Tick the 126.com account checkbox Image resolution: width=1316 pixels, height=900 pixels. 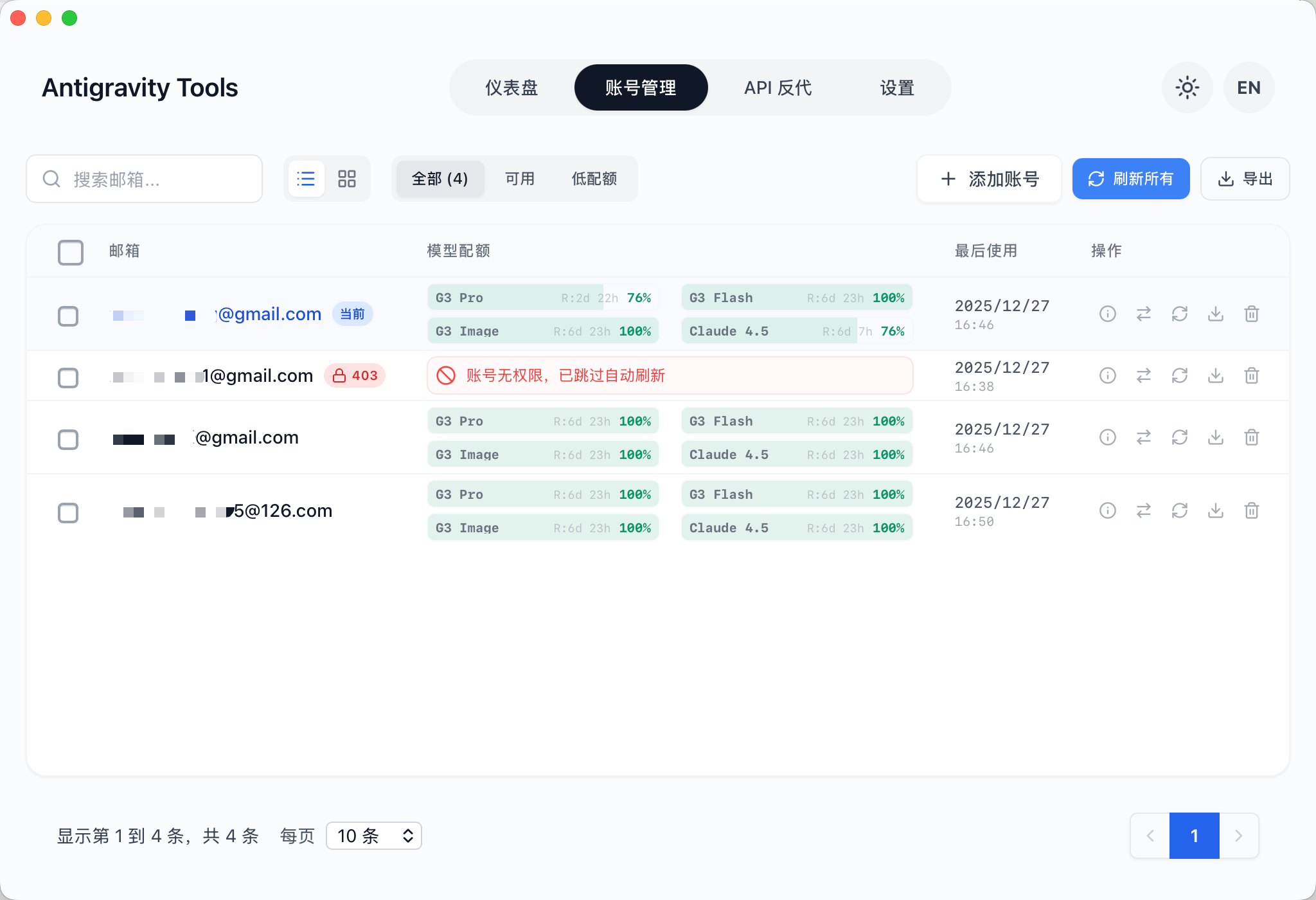[68, 512]
